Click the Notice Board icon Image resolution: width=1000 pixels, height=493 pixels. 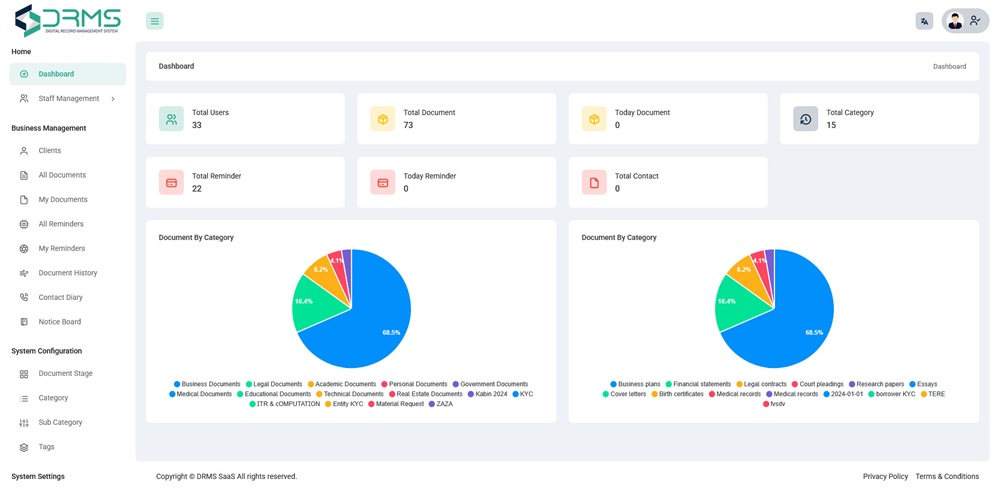point(24,322)
